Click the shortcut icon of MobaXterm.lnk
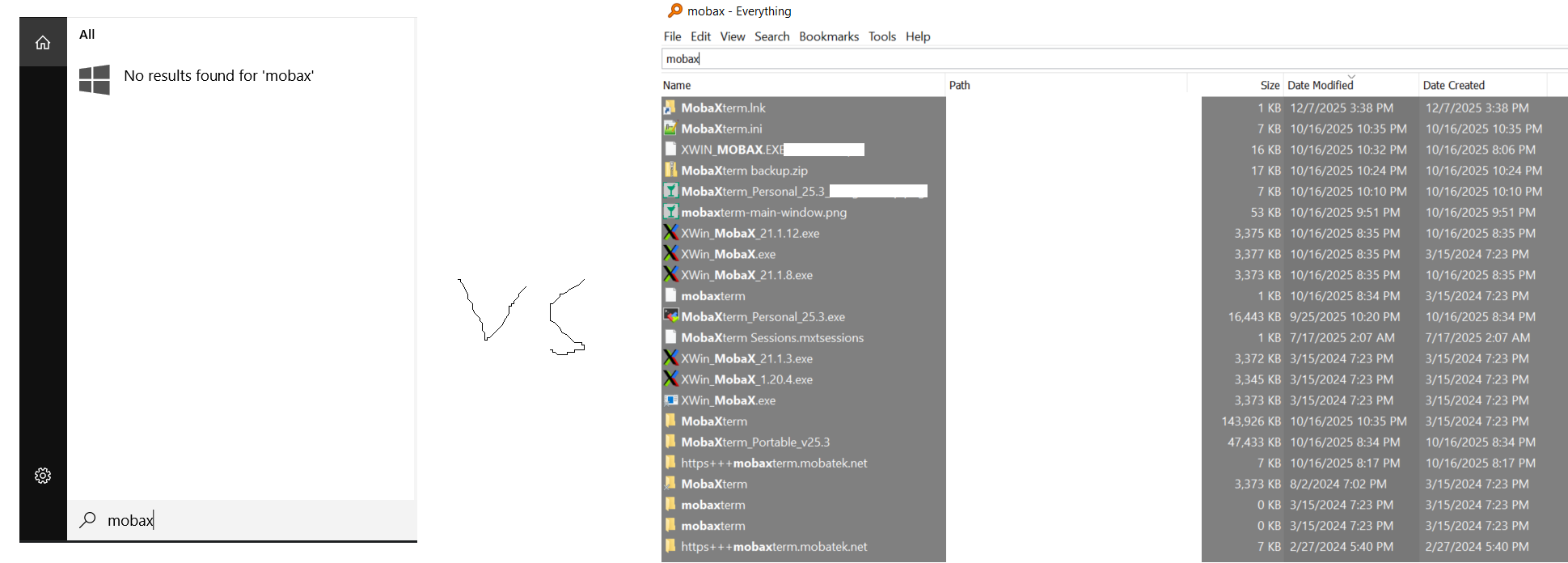1568x563 pixels. (x=670, y=108)
